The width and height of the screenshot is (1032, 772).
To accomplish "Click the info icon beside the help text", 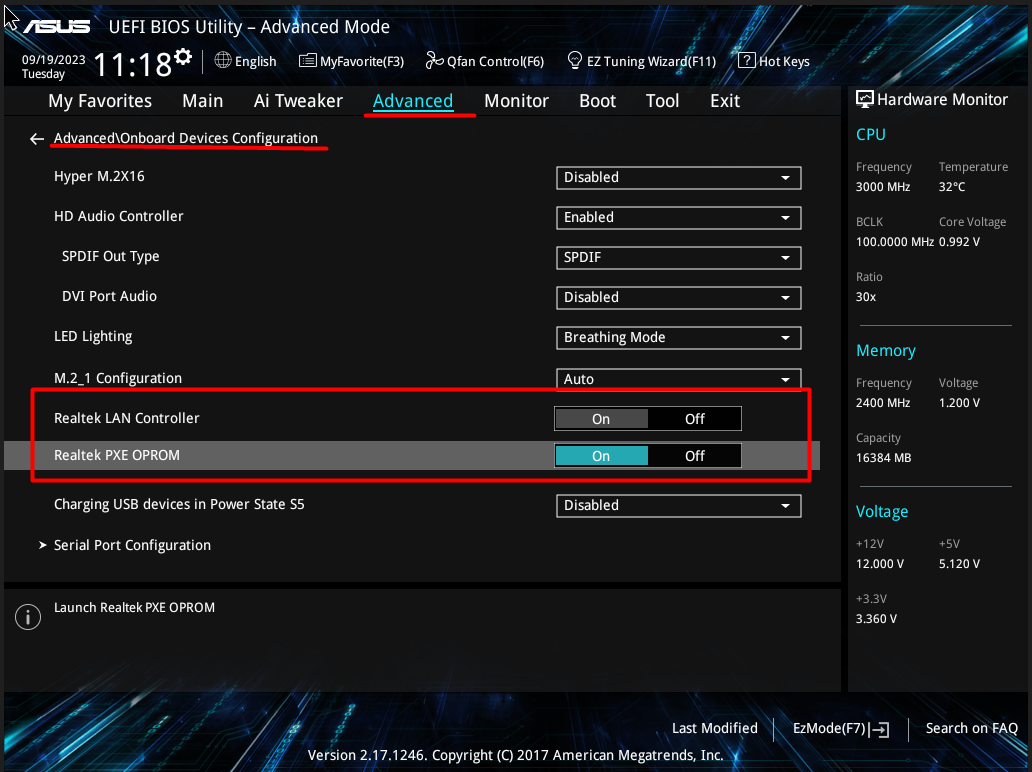I will tap(28, 617).
